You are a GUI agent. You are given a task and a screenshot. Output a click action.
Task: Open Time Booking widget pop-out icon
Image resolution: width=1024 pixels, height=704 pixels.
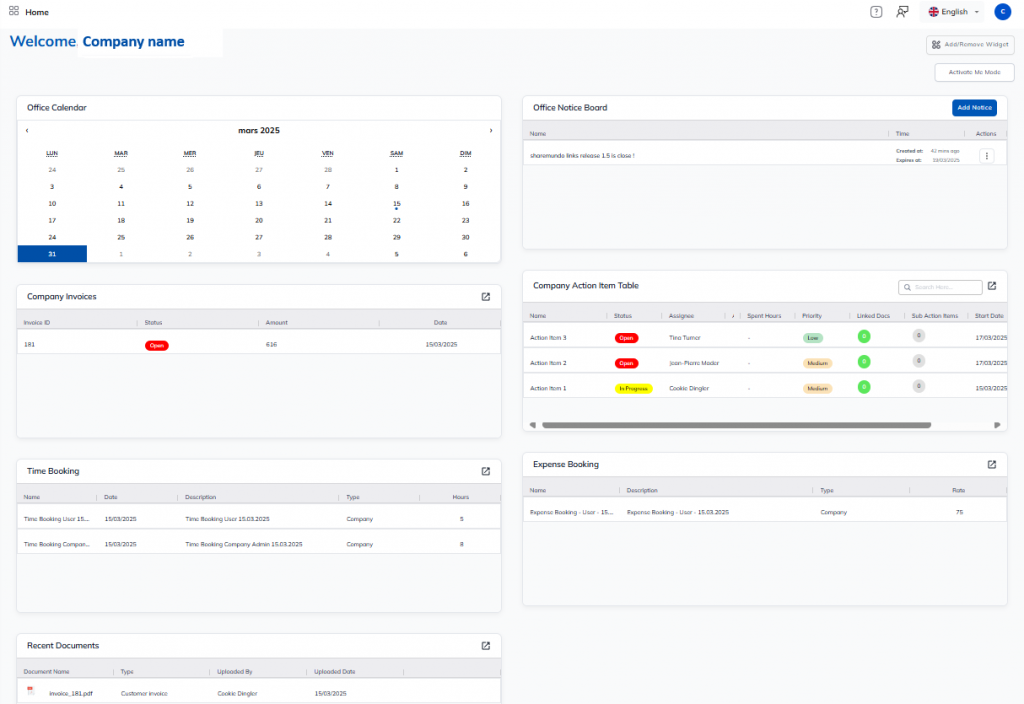[x=485, y=471]
